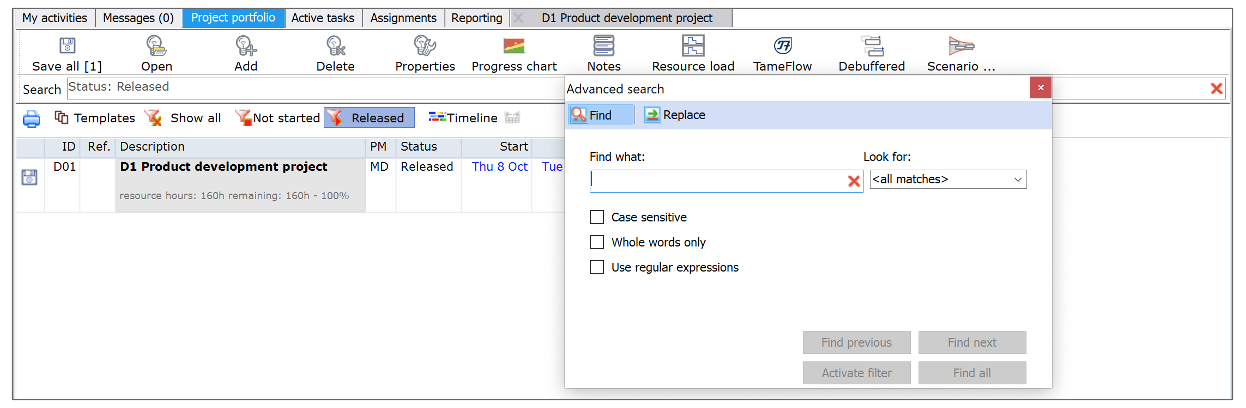Open the Active tasks tab
The image size is (1246, 408).
click(x=323, y=18)
